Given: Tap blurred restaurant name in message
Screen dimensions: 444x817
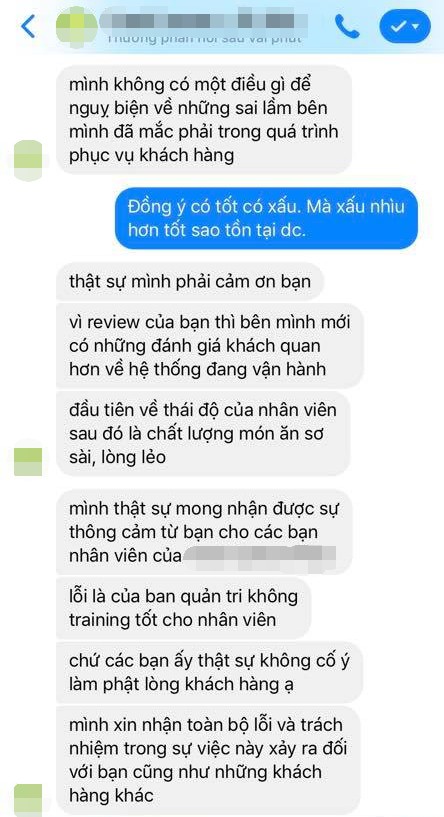Looking at the screenshot, I should [x=260, y=554].
